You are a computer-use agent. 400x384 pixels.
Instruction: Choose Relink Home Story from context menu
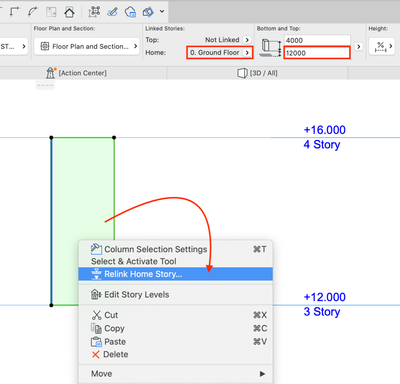tap(176, 274)
